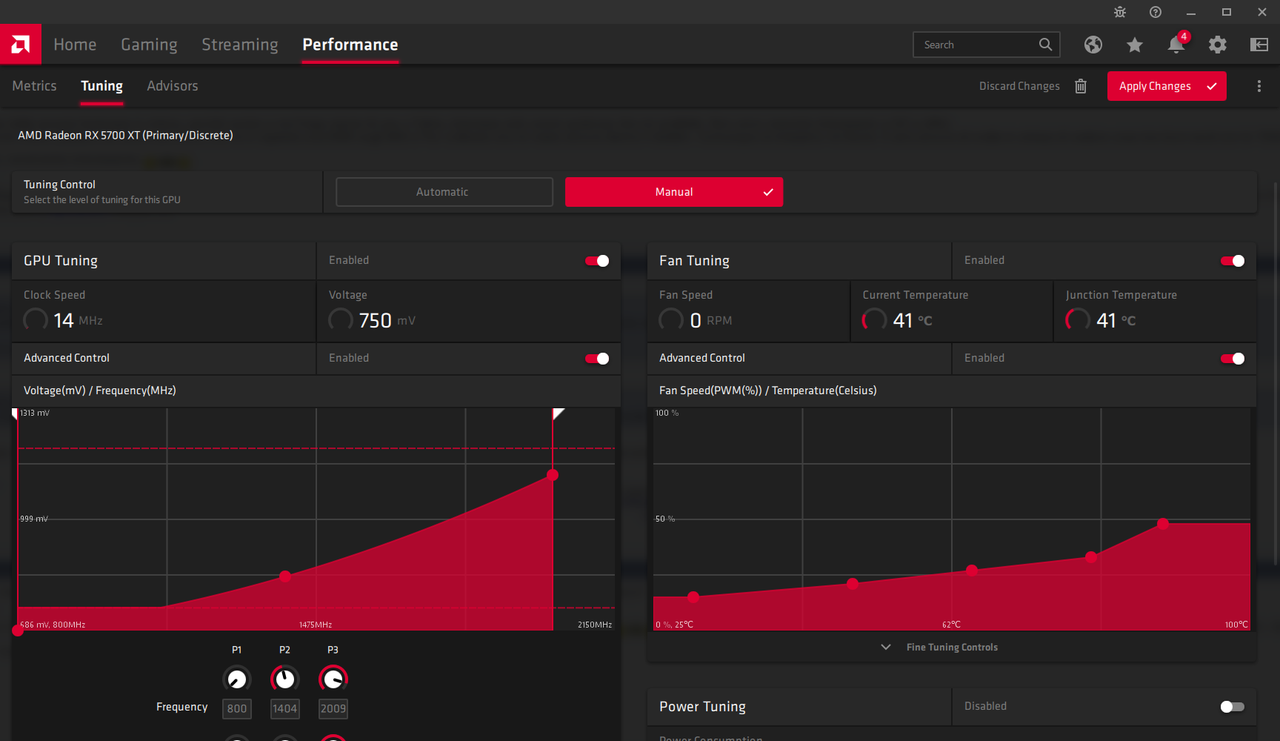Toggle Fan Tuning enabled switch

click(1233, 261)
